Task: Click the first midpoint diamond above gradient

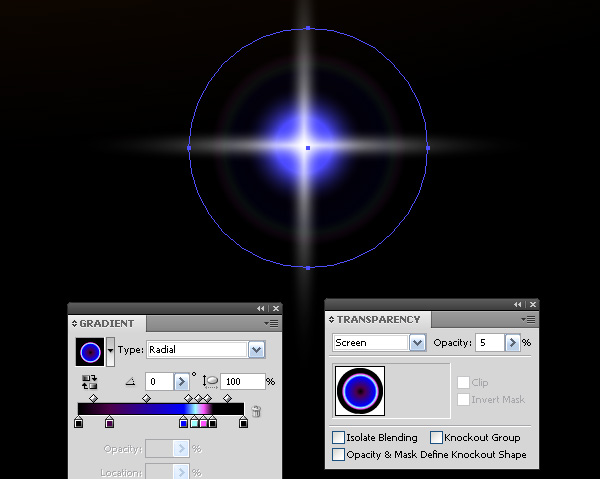Action: [x=93, y=399]
